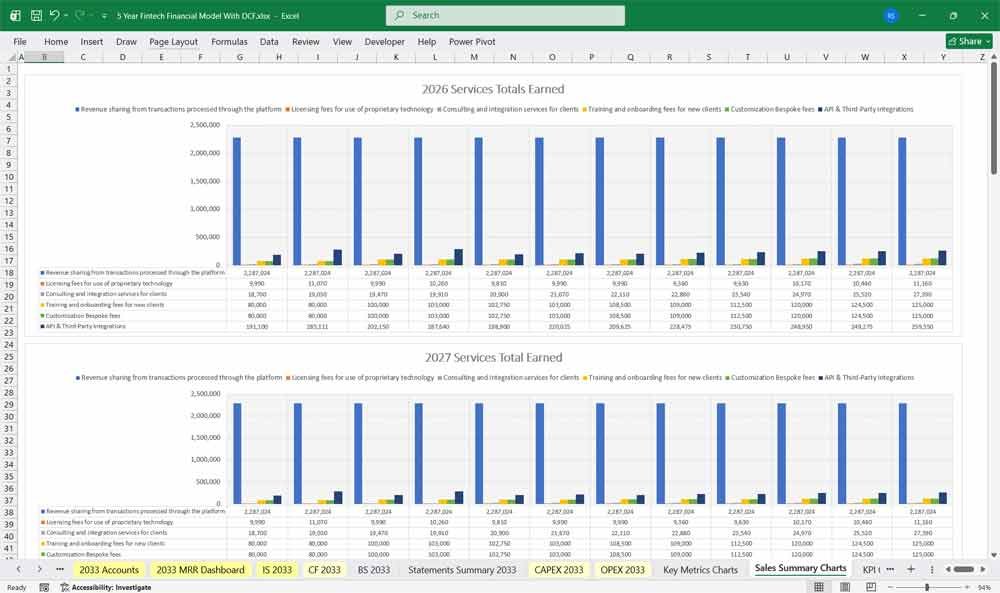Click the ellipsis for more hidden sheet tabs on left
Image resolution: width=1000 pixels, height=593 pixels.
[x=60, y=569]
